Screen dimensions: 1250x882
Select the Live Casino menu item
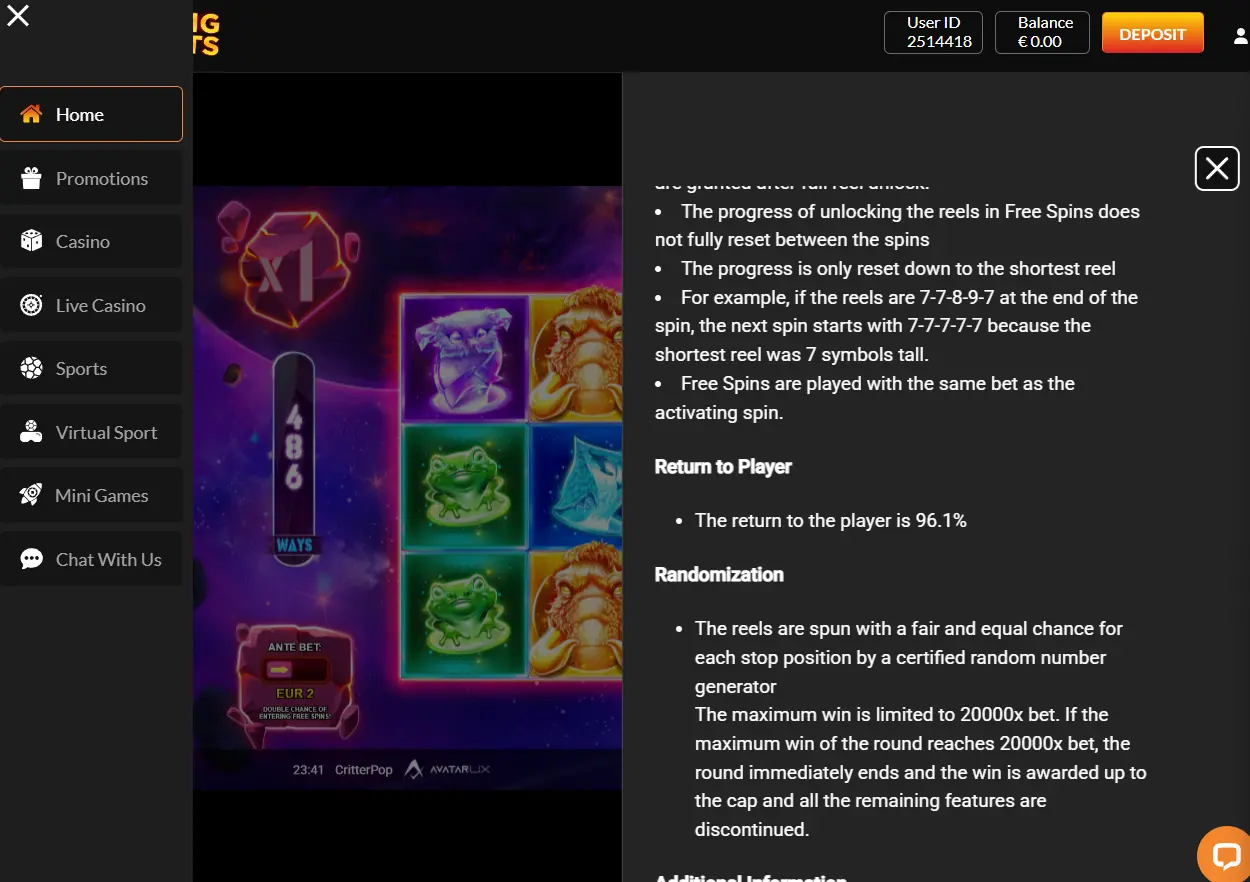[x=91, y=305]
